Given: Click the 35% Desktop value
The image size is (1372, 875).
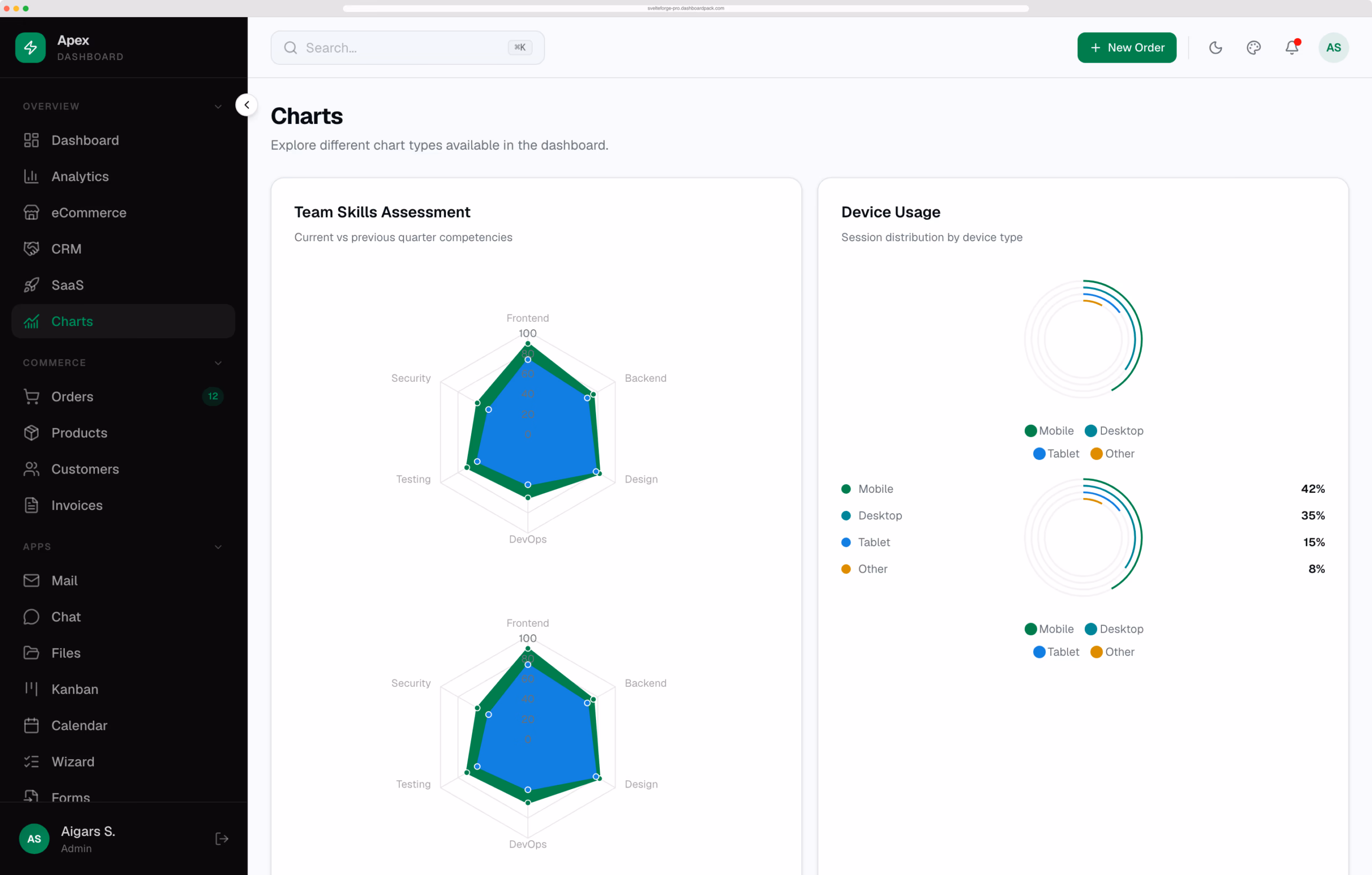Looking at the screenshot, I should click(x=1313, y=516).
